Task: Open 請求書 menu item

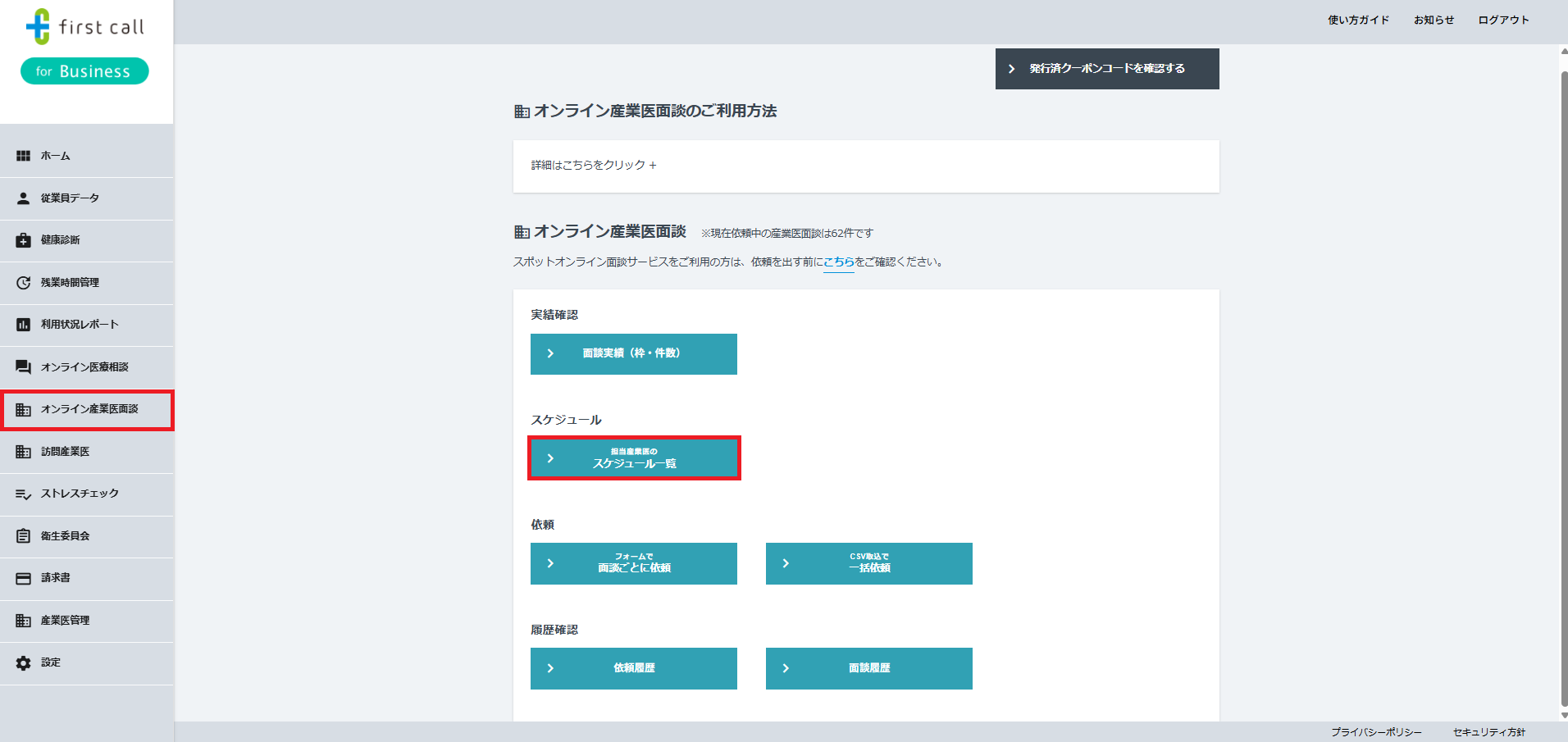Action: click(x=87, y=578)
